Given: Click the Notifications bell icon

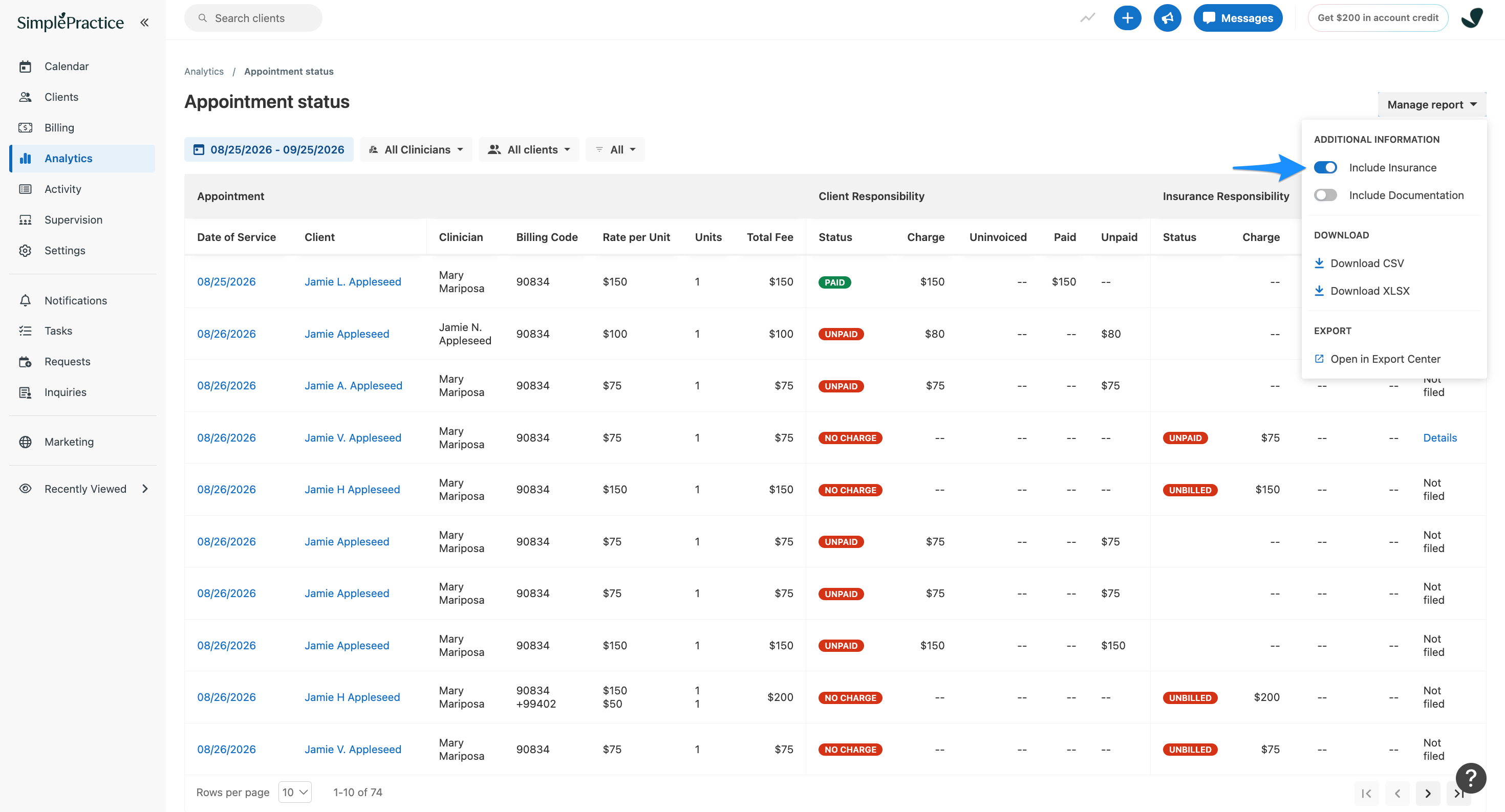Looking at the screenshot, I should click(x=25, y=300).
